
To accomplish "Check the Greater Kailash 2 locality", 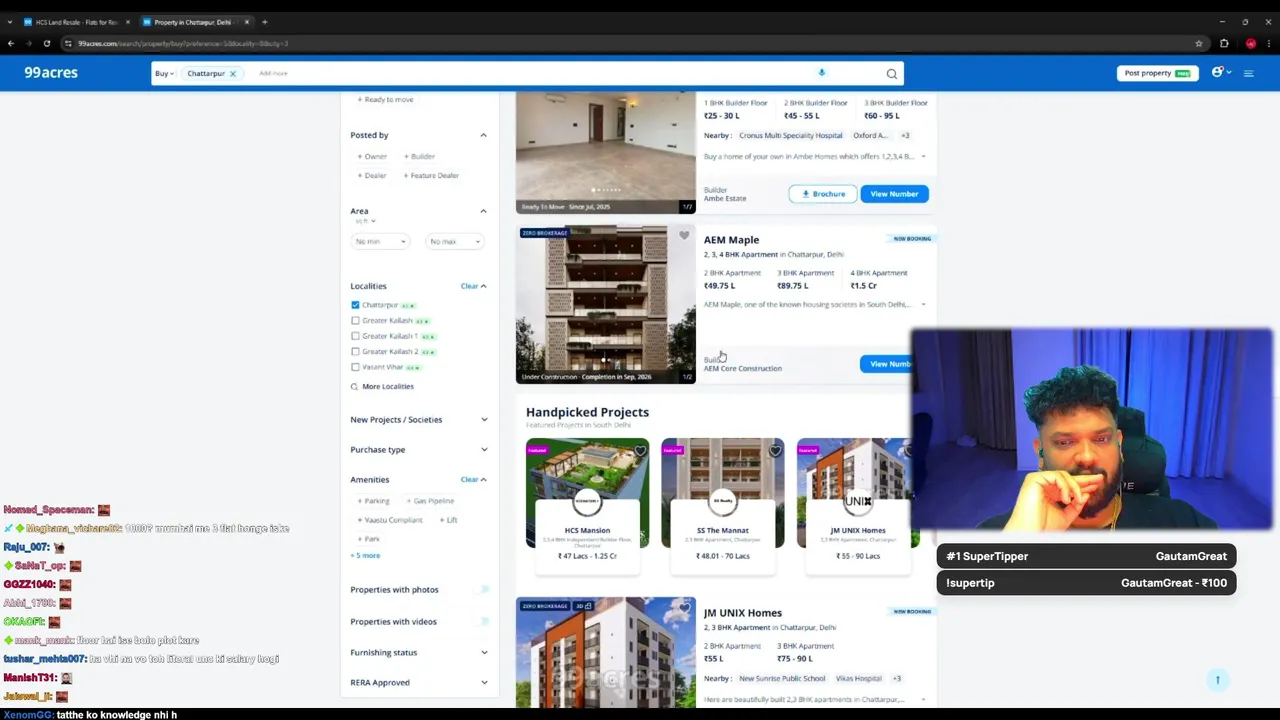I will pyautogui.click(x=355, y=352).
